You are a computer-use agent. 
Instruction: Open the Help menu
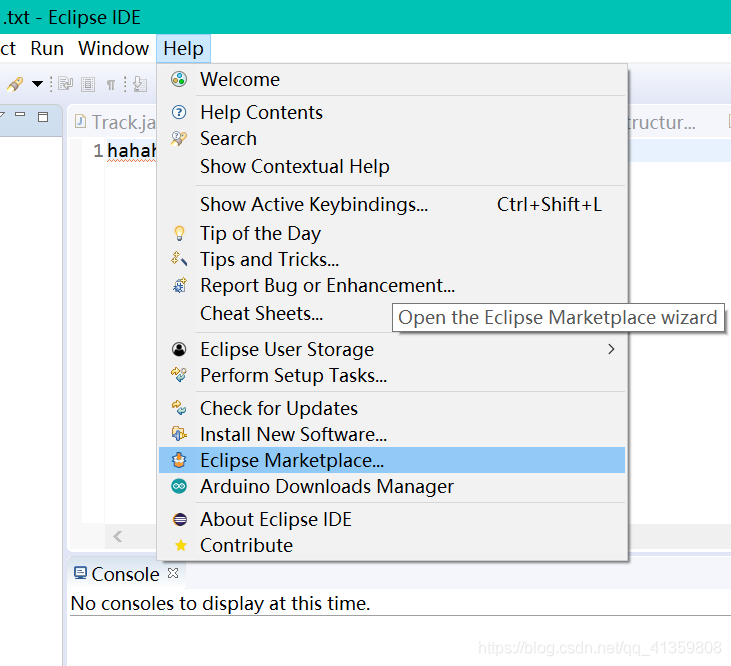184,48
